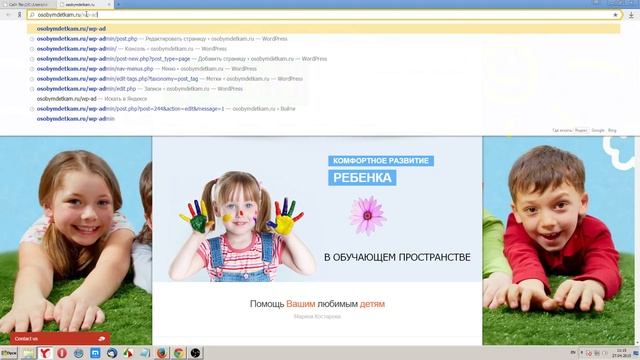640x360 pixels.
Task: Click the icon on the Contact us bar
Action: pos(102,339)
